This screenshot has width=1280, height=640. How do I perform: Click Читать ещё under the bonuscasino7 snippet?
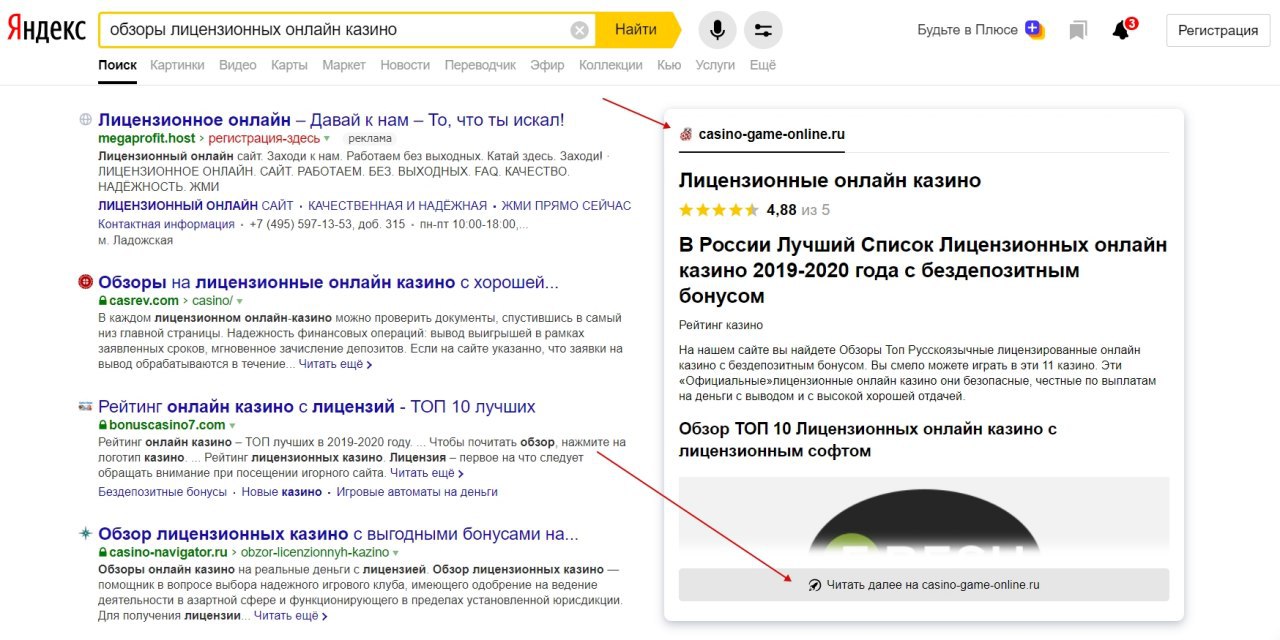pyautogui.click(x=427, y=473)
